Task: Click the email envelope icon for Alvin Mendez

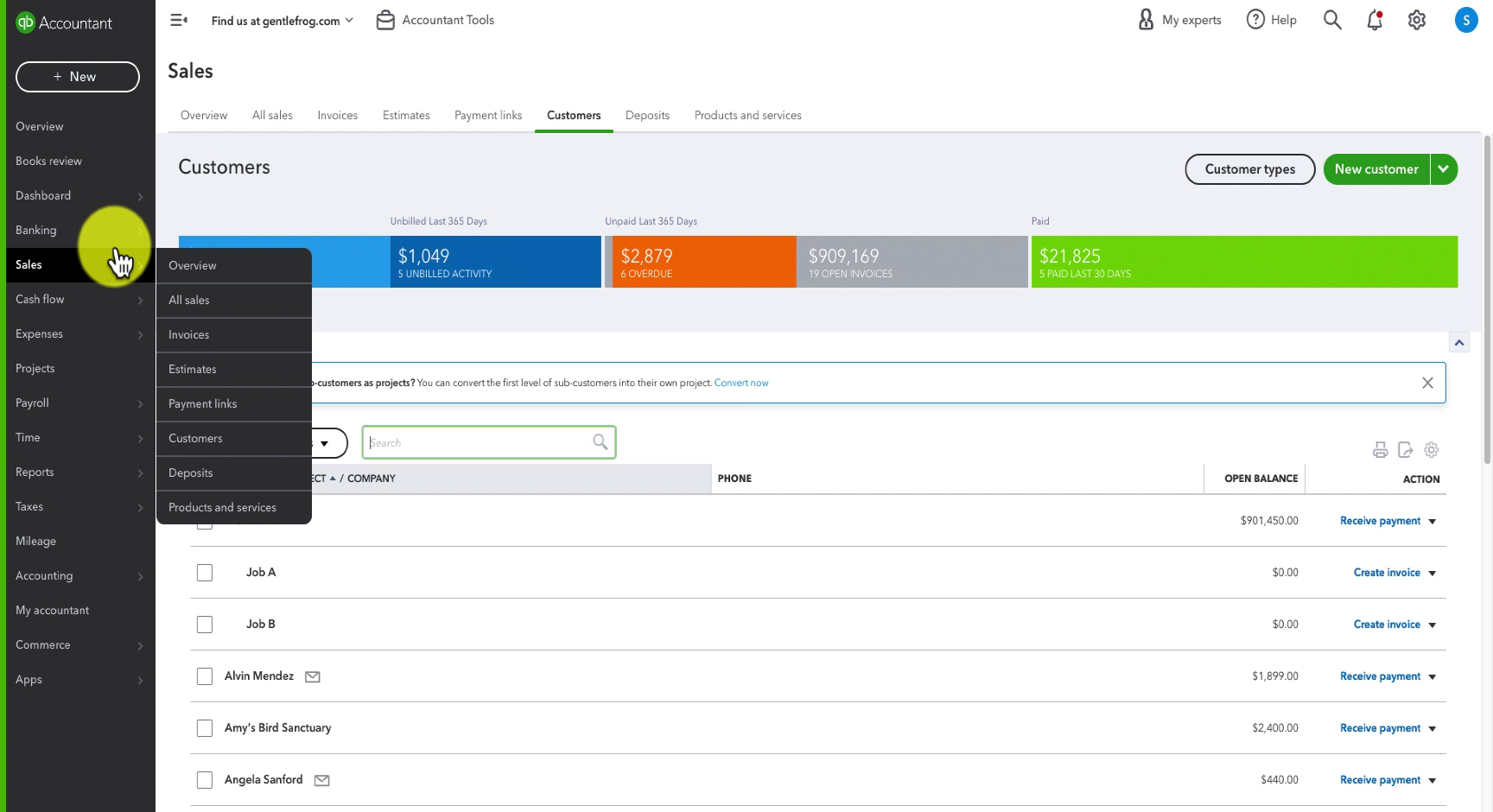Action: click(313, 676)
